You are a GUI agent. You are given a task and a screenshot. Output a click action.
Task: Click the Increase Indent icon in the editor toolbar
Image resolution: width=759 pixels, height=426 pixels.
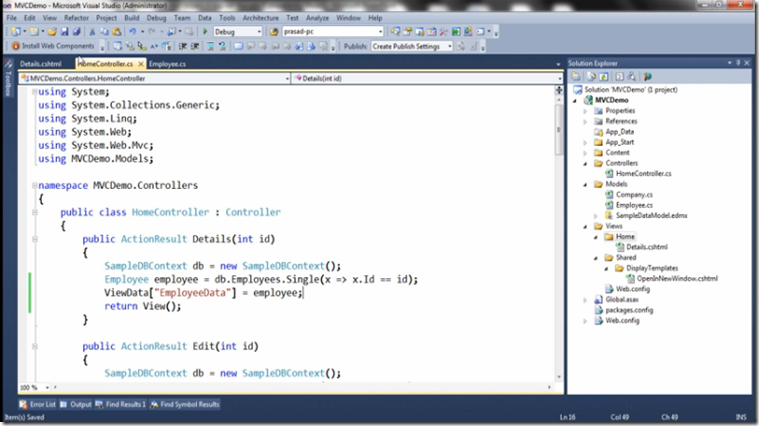point(195,46)
